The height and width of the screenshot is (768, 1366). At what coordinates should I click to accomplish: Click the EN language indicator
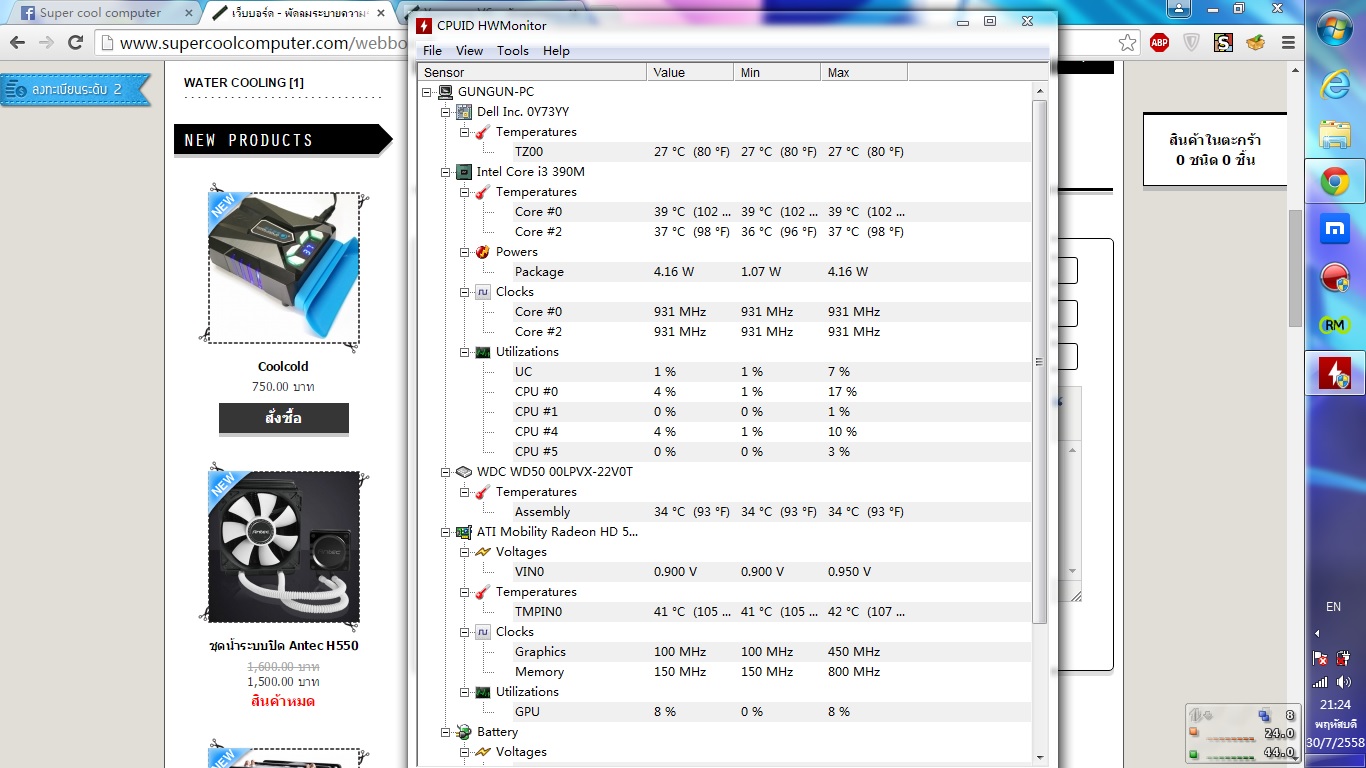(1333, 607)
